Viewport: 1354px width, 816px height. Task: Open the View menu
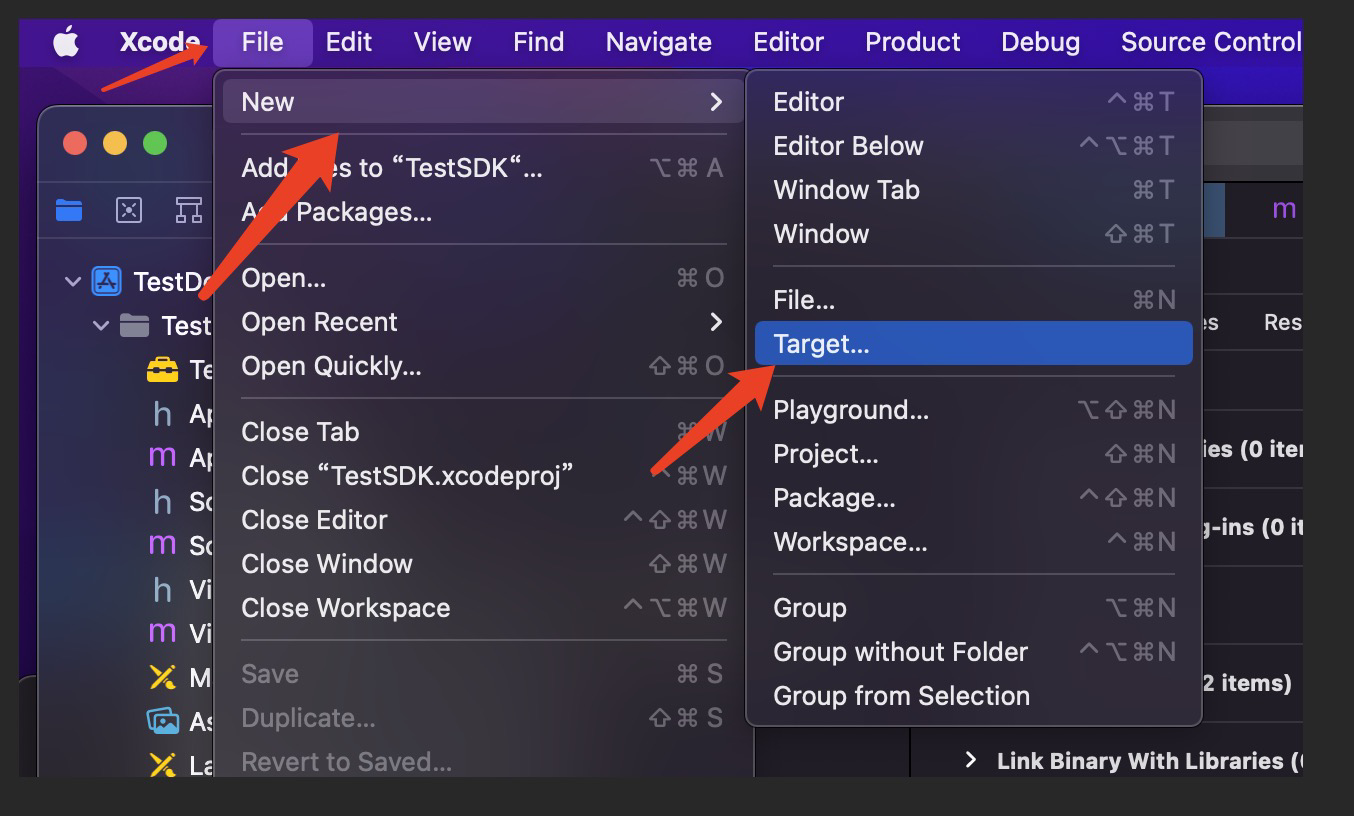tap(442, 42)
